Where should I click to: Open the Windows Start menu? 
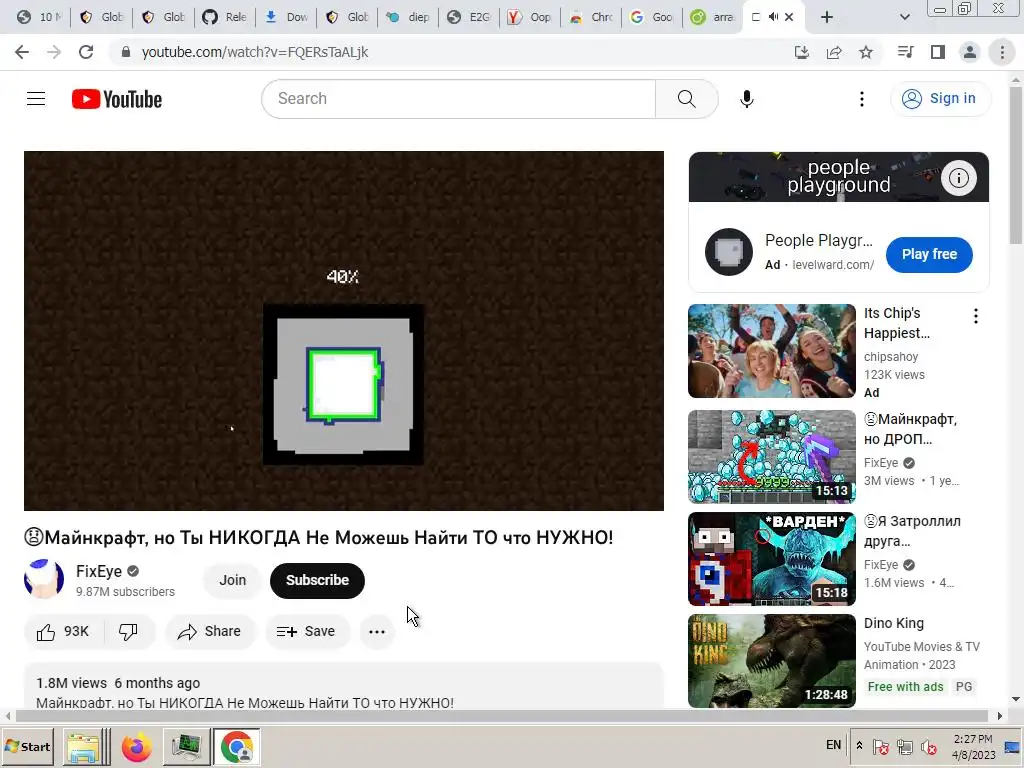tap(27, 746)
